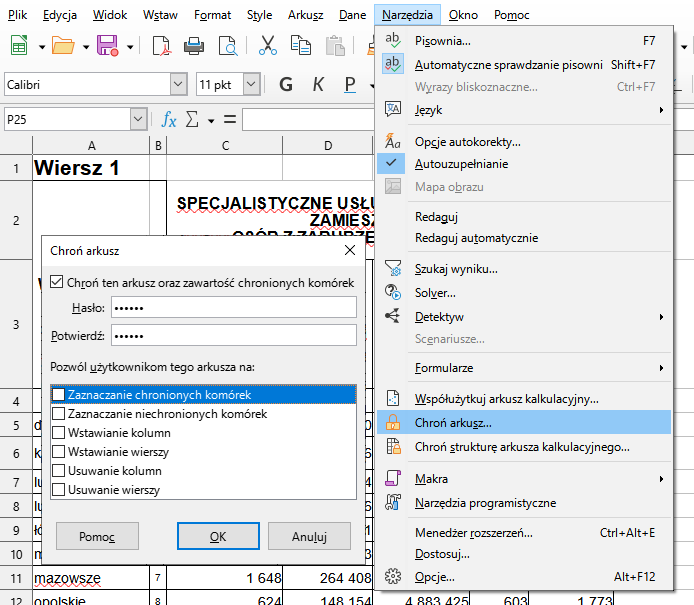Toggle 'Chroń ten arkusz' checkbox

pos(57,283)
